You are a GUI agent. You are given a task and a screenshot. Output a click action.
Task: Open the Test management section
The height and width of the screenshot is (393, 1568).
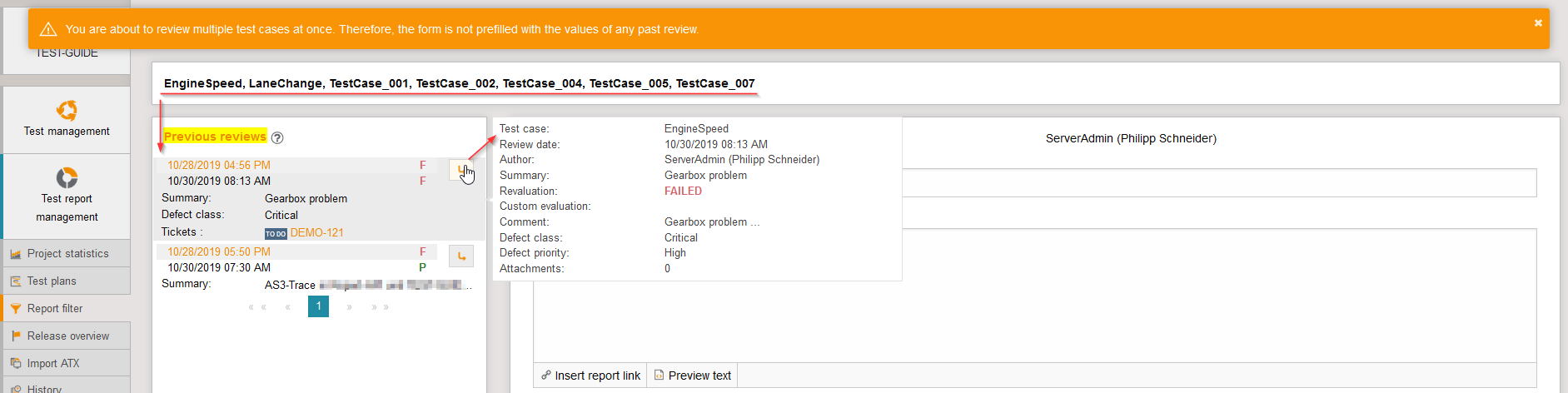[67, 120]
